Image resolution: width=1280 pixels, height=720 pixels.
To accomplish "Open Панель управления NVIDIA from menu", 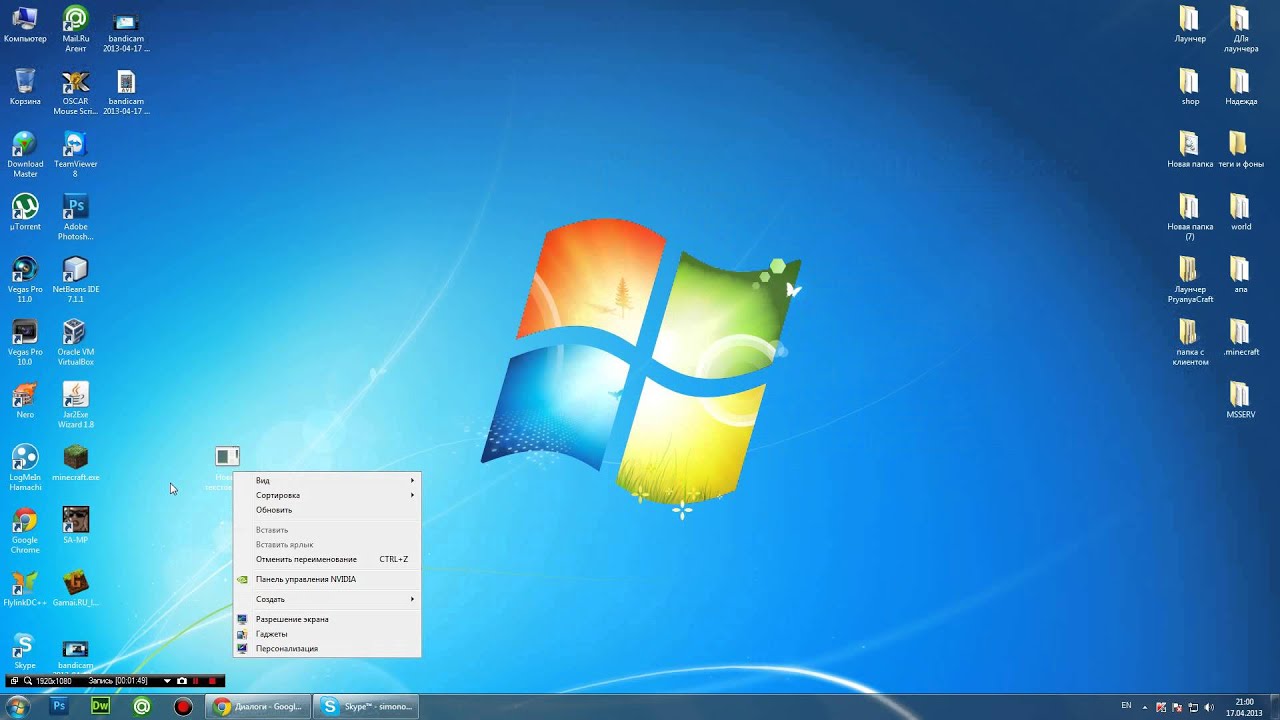I will point(327,579).
